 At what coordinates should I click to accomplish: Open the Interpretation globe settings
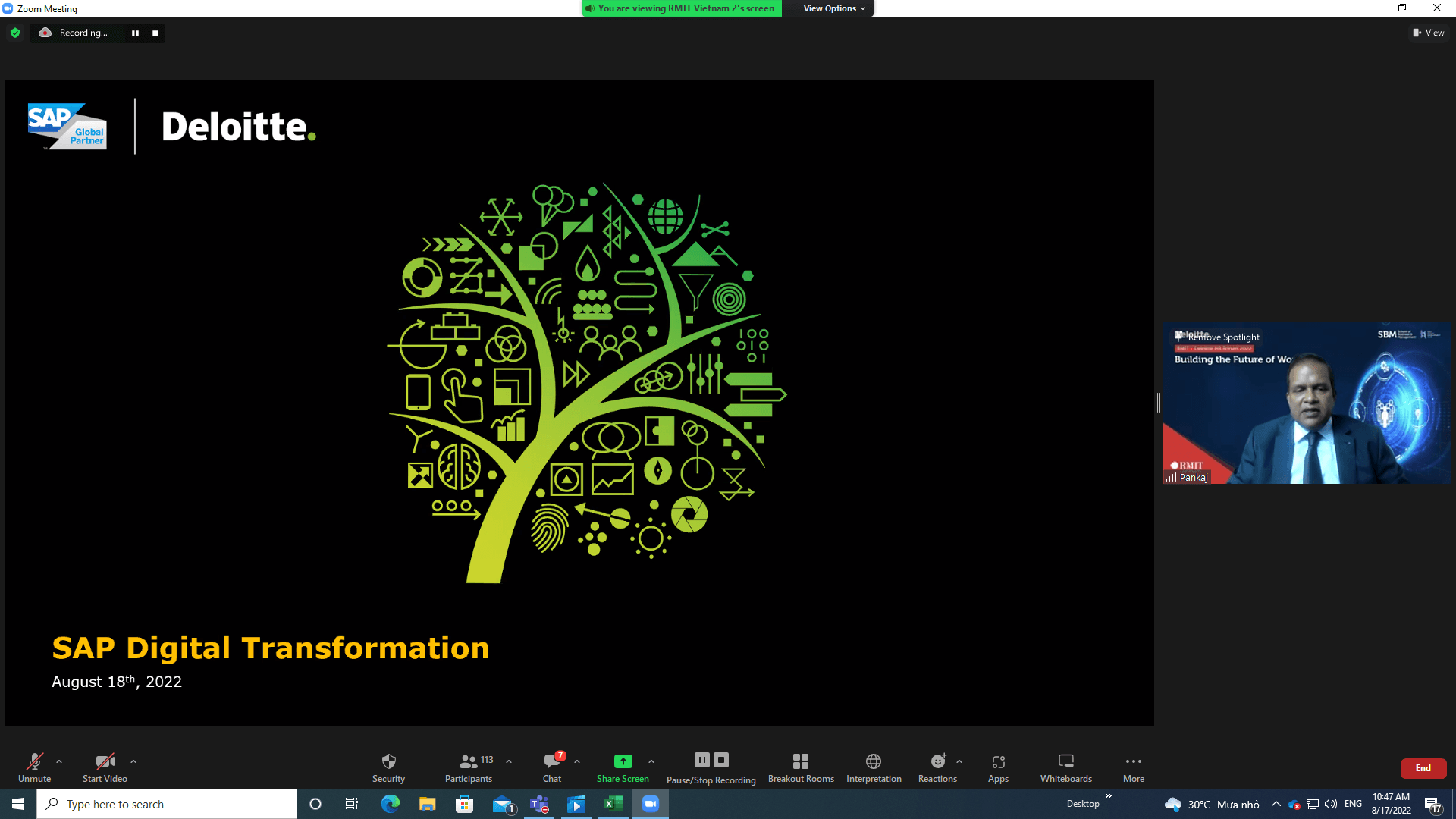click(x=874, y=767)
